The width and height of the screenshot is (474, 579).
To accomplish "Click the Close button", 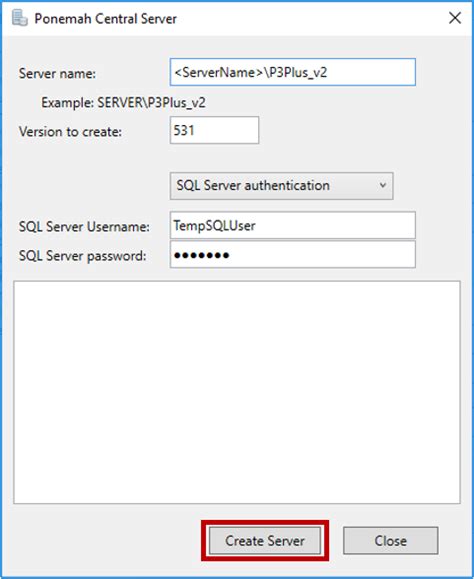I will [x=391, y=541].
